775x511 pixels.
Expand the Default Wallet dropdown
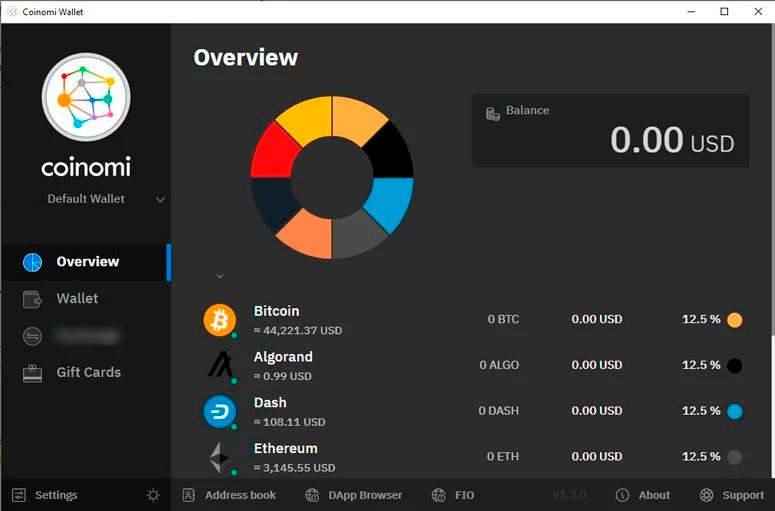click(x=160, y=199)
